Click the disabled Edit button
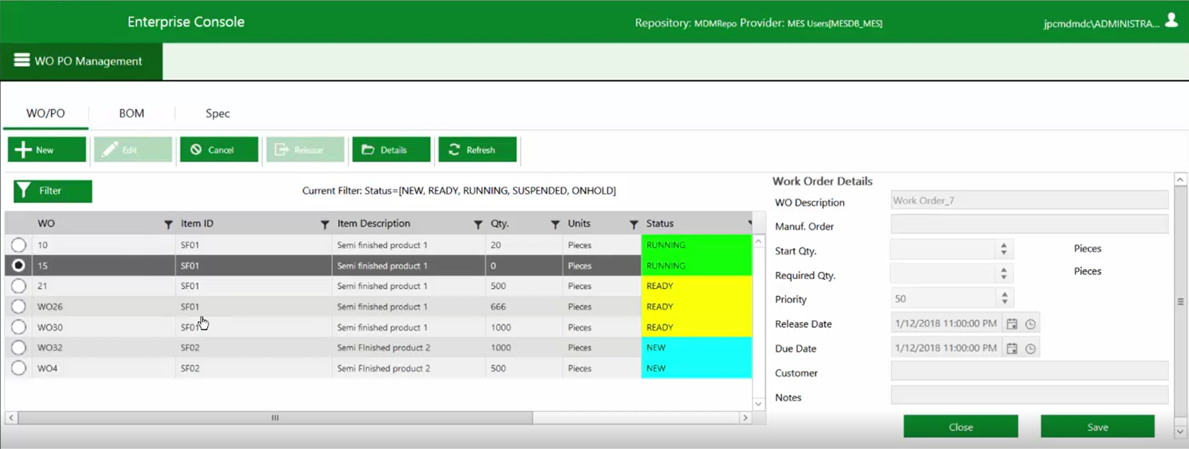 point(133,149)
